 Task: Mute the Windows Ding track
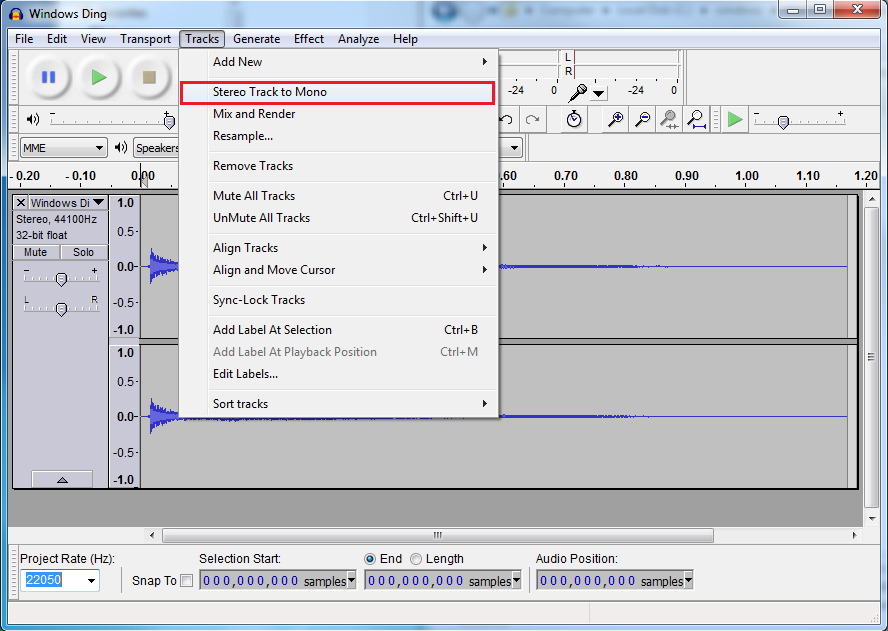coord(36,252)
